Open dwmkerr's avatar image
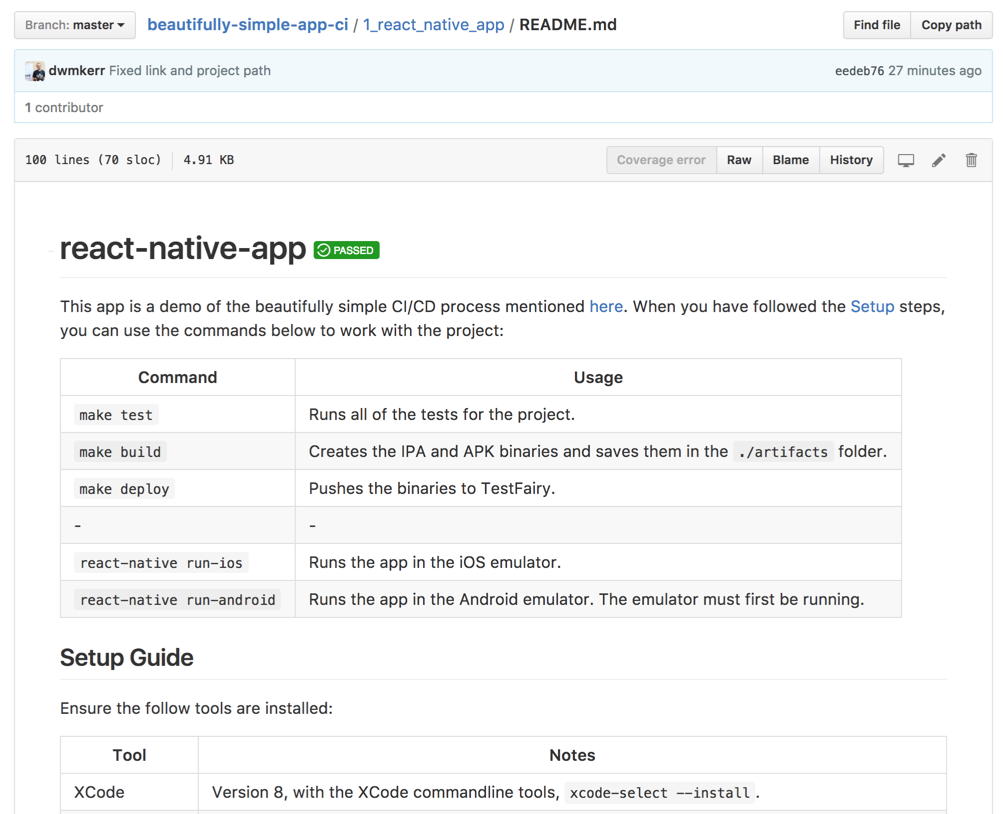 35,71
